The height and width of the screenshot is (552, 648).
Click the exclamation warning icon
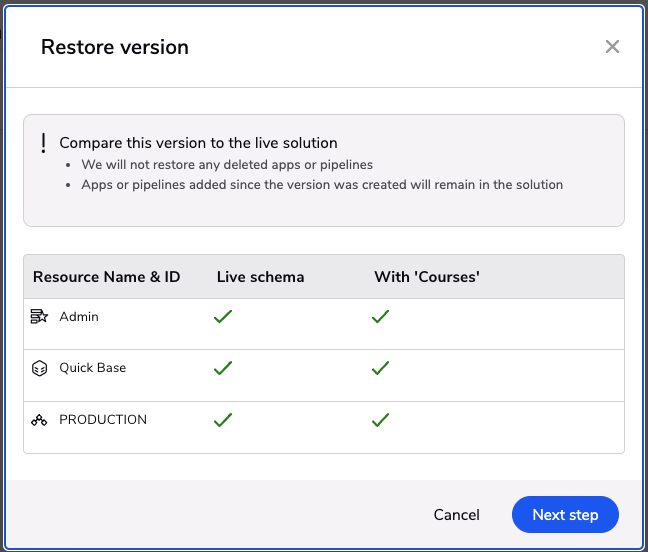coord(44,143)
